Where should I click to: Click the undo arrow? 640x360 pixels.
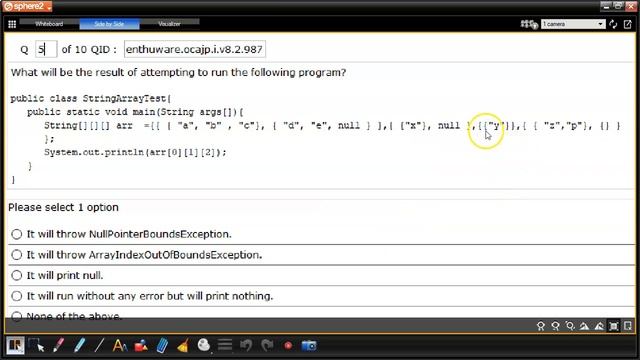tap(246, 346)
